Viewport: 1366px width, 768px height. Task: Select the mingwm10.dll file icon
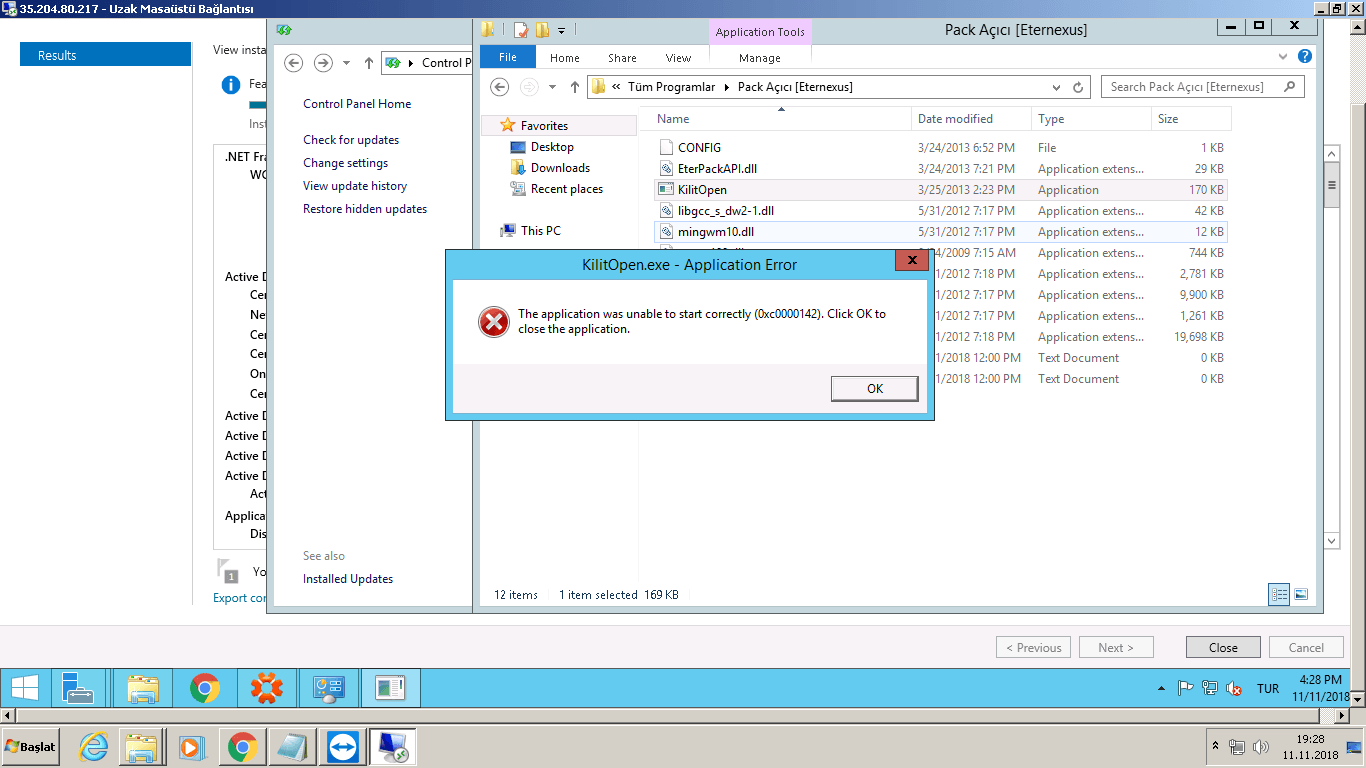[667, 232]
